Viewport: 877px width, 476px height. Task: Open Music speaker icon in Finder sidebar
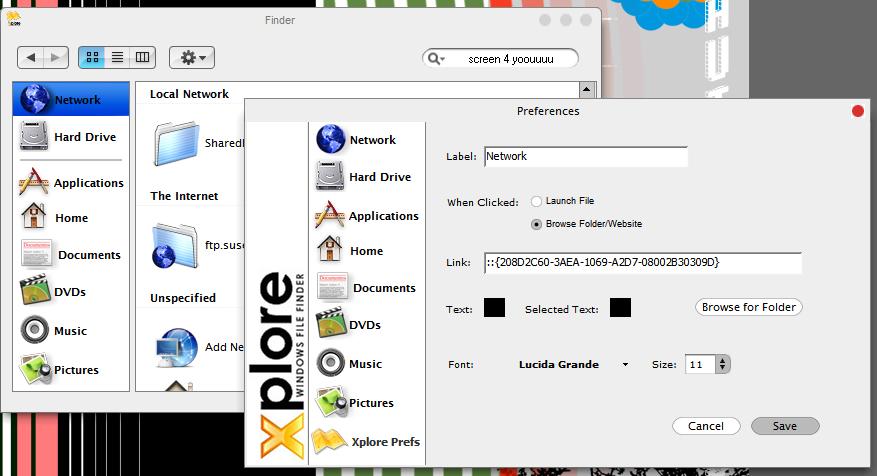click(35, 329)
